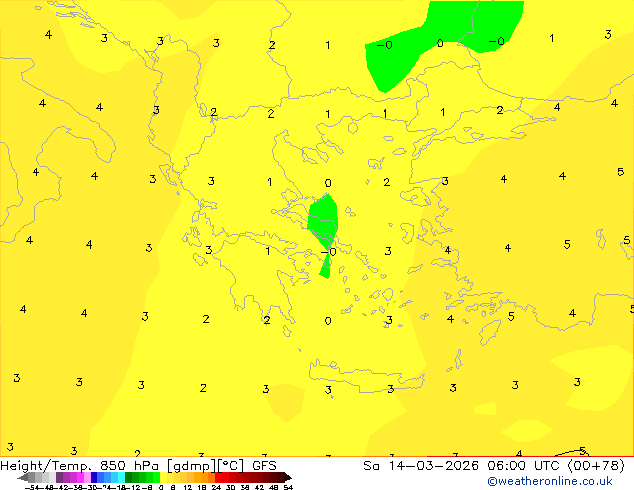This screenshot has height=490, width=634.
Task: Click the '06:00' time text
Action: [507, 466]
